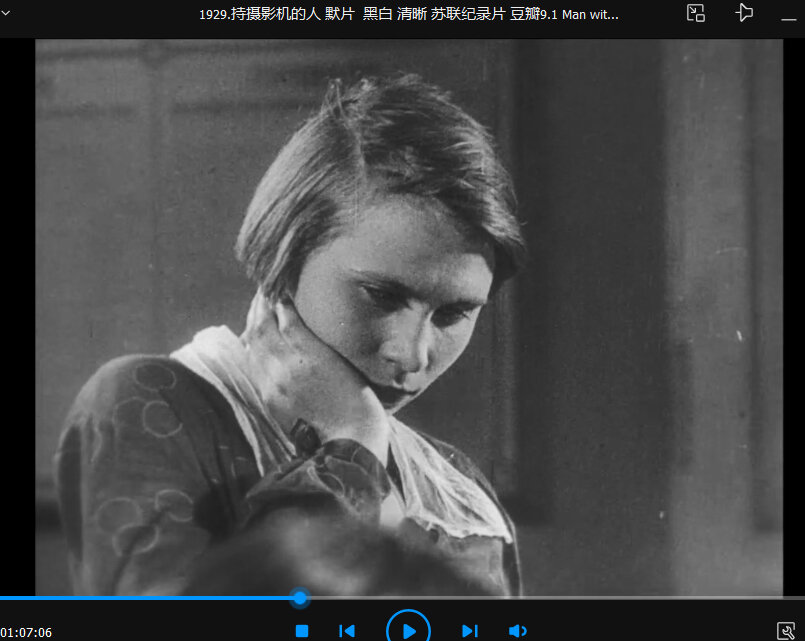Switch to mini player mode icon
This screenshot has height=641, width=805.
click(696, 13)
